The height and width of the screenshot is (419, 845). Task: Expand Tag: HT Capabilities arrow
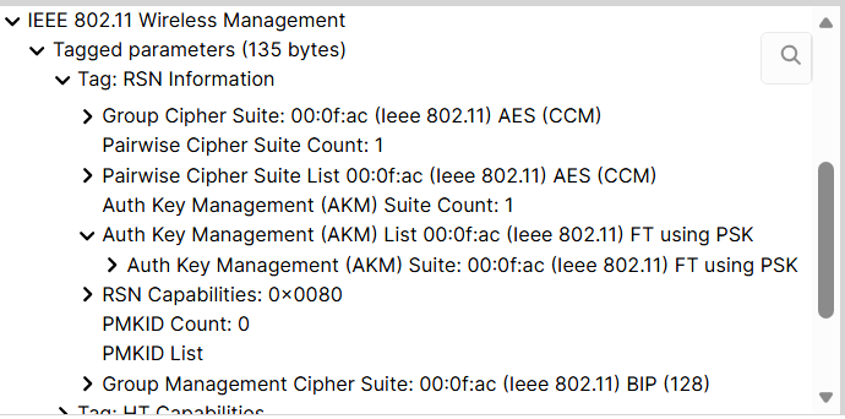(63, 411)
